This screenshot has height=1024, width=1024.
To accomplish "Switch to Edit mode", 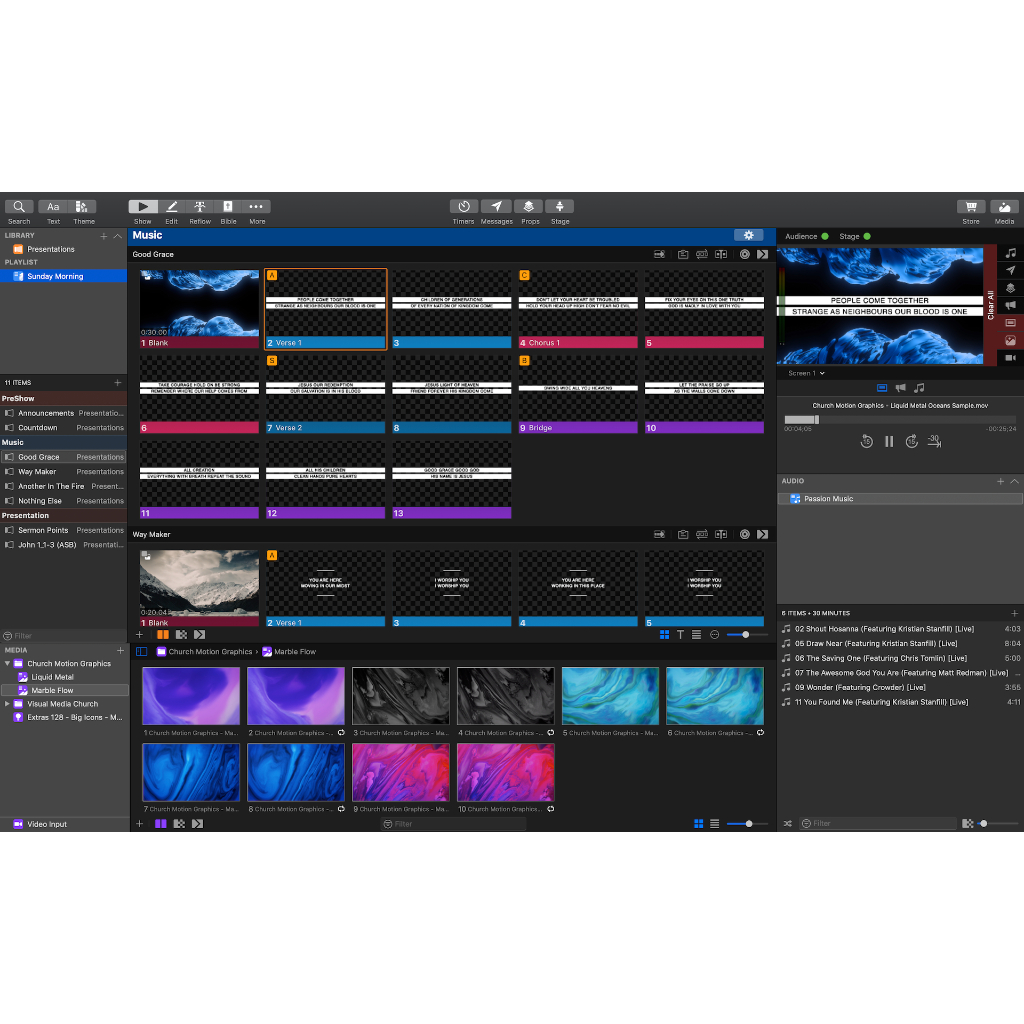I will coord(171,207).
